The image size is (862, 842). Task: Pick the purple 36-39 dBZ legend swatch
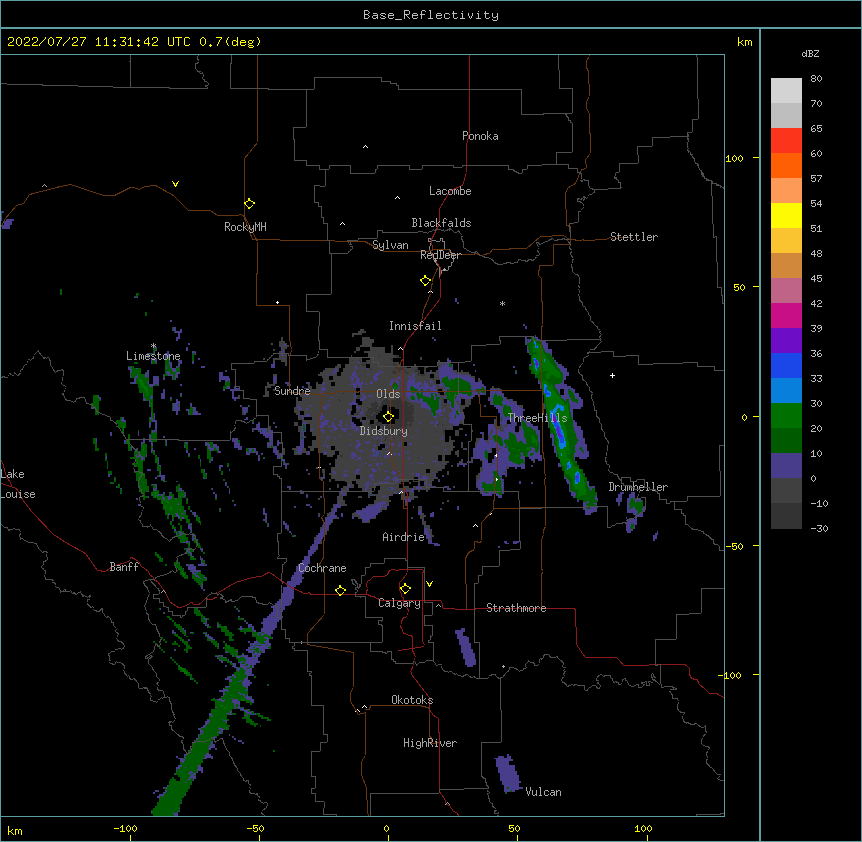786,341
